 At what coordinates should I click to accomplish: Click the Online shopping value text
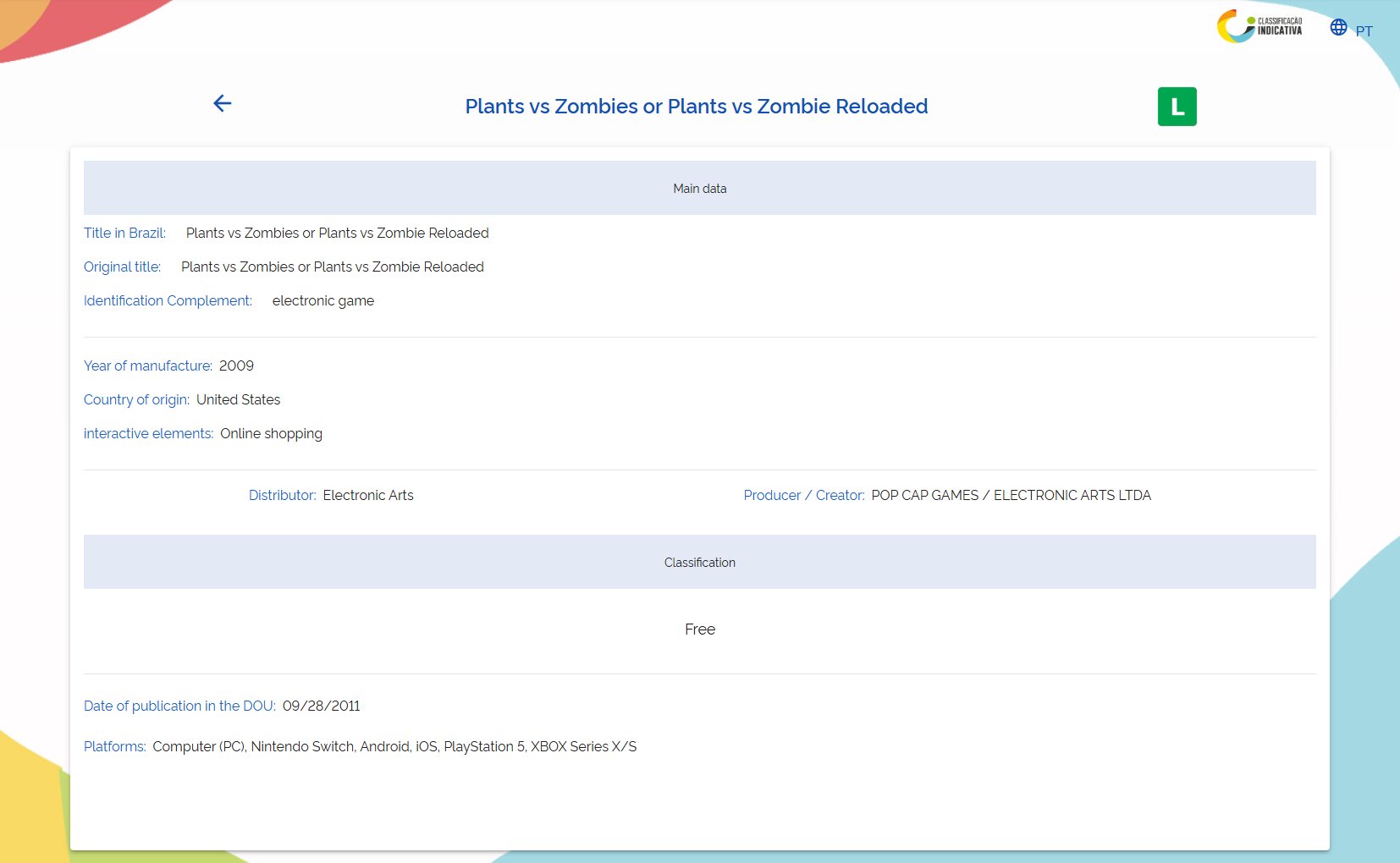click(271, 434)
